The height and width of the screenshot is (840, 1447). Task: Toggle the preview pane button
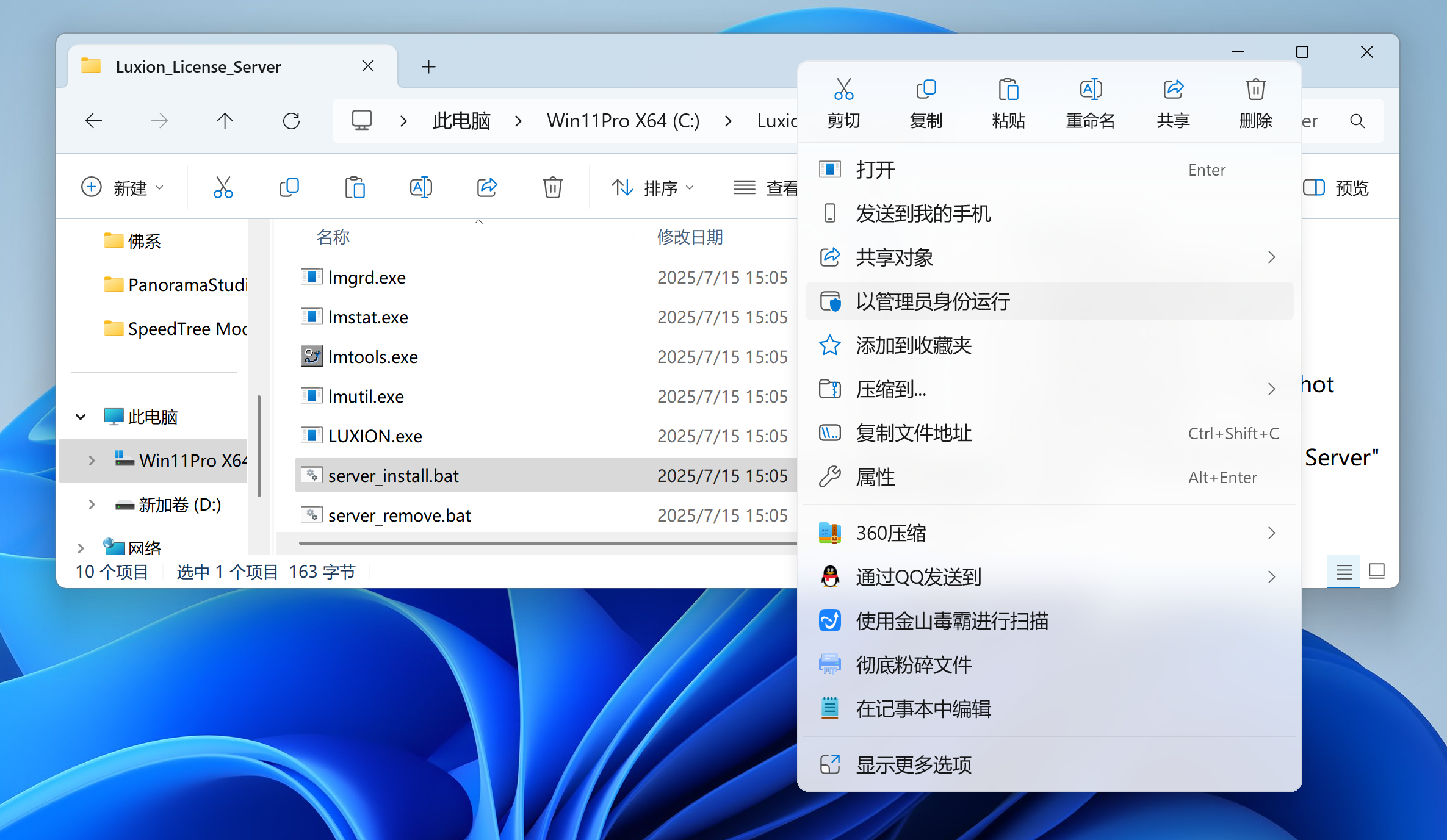1335,187
